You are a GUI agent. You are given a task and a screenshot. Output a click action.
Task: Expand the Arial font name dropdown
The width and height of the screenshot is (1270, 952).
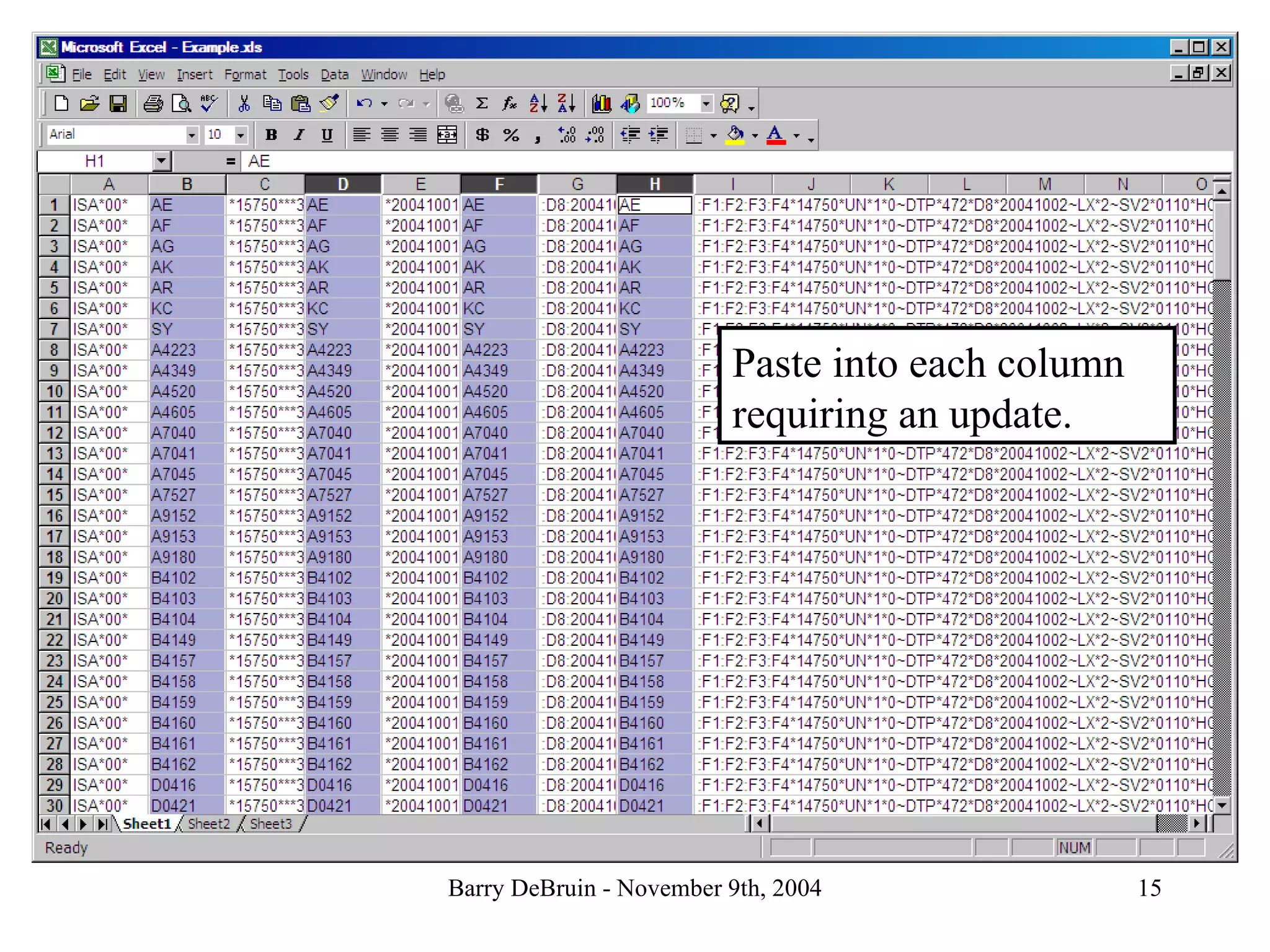[x=192, y=134]
